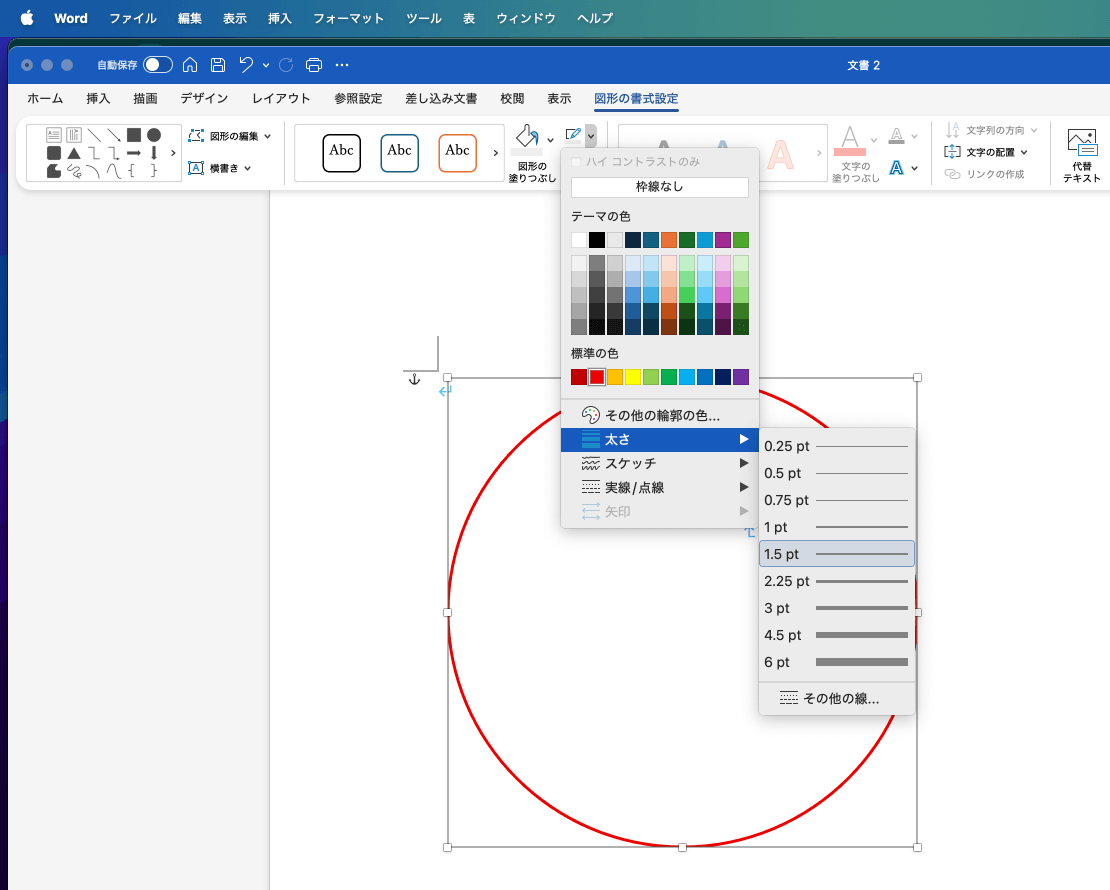The height and width of the screenshot is (890, 1110).
Task: Switch to the 差し込み文書 ribbon tab
Action: click(x=441, y=98)
